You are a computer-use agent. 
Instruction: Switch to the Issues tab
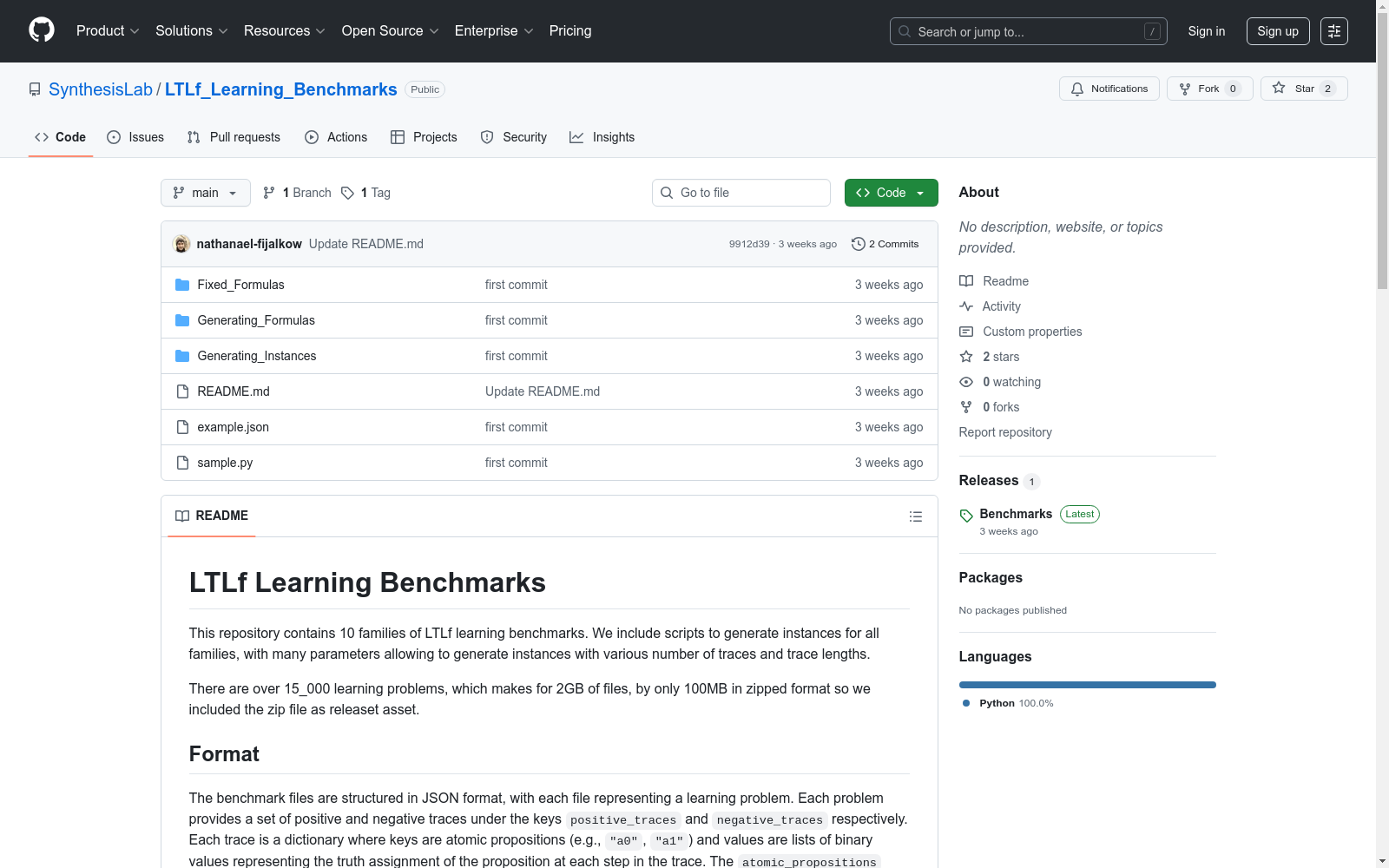tap(135, 137)
